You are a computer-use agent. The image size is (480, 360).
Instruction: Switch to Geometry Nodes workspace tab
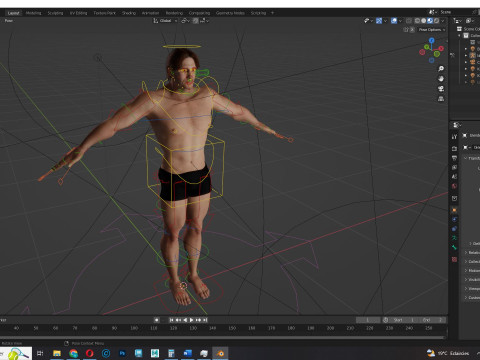coord(230,13)
